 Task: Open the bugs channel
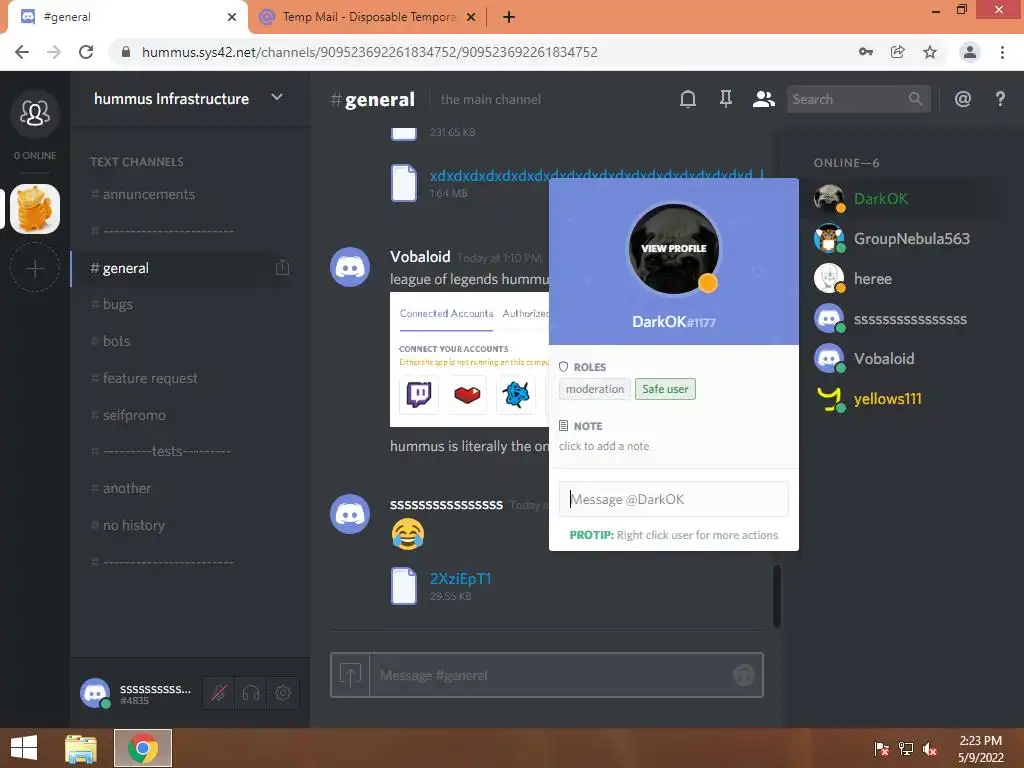(x=118, y=304)
